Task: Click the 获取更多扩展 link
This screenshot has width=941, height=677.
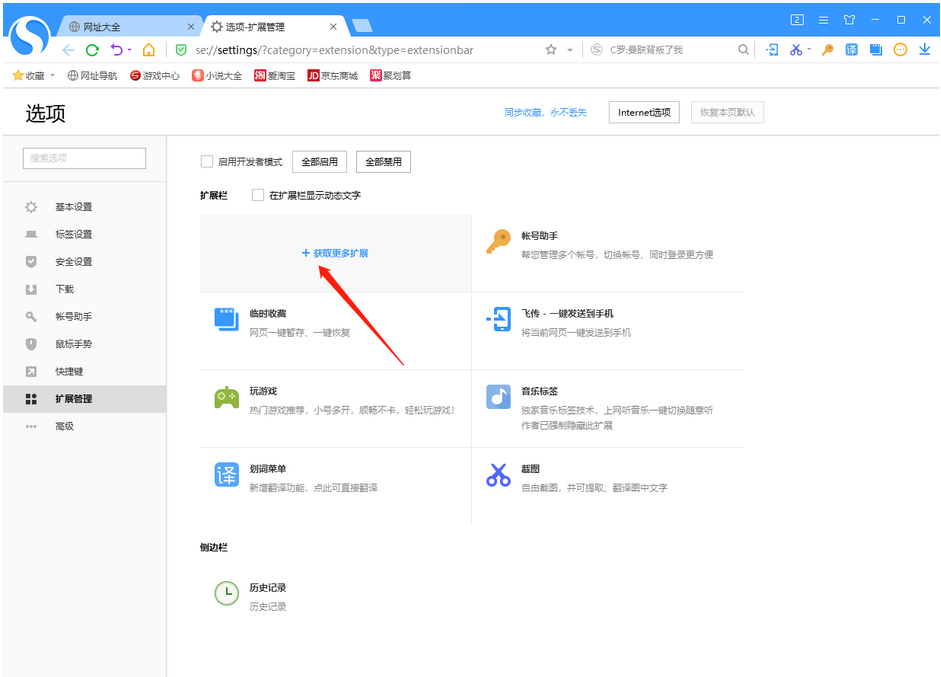Action: [335, 254]
